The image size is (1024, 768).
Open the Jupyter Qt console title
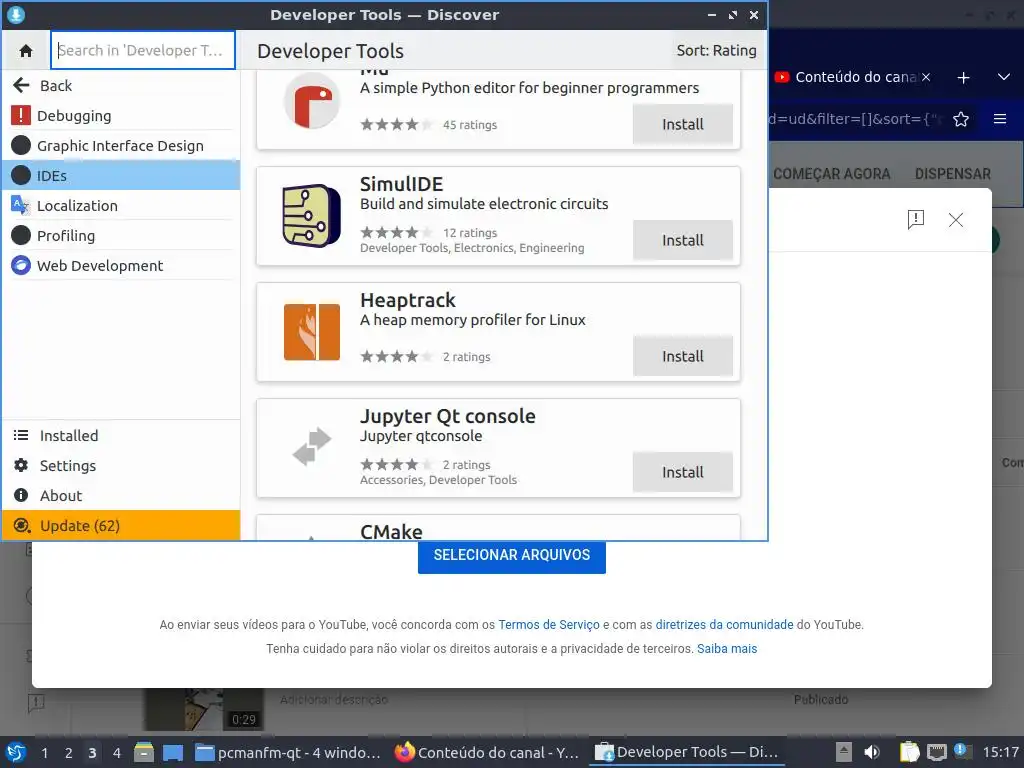click(x=448, y=416)
